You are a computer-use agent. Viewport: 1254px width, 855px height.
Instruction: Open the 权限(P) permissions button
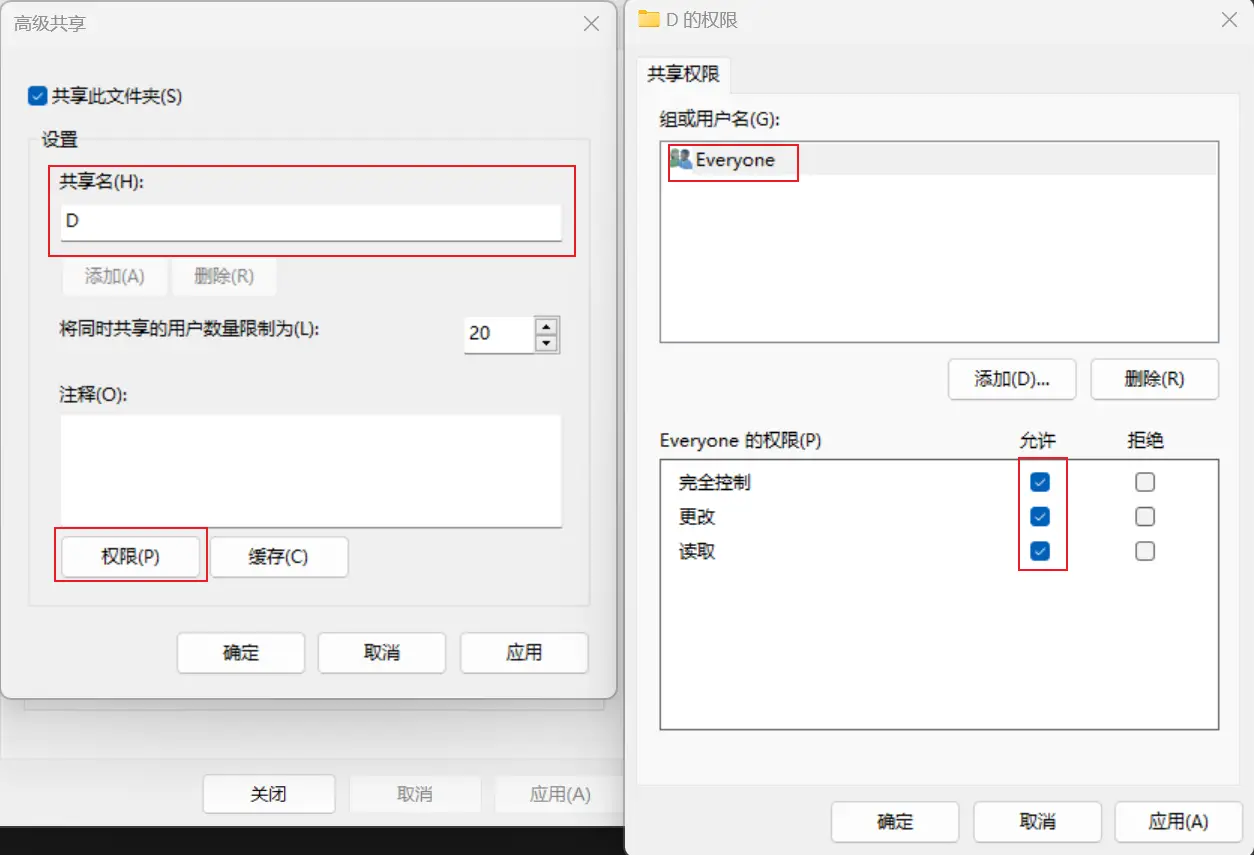tap(130, 557)
